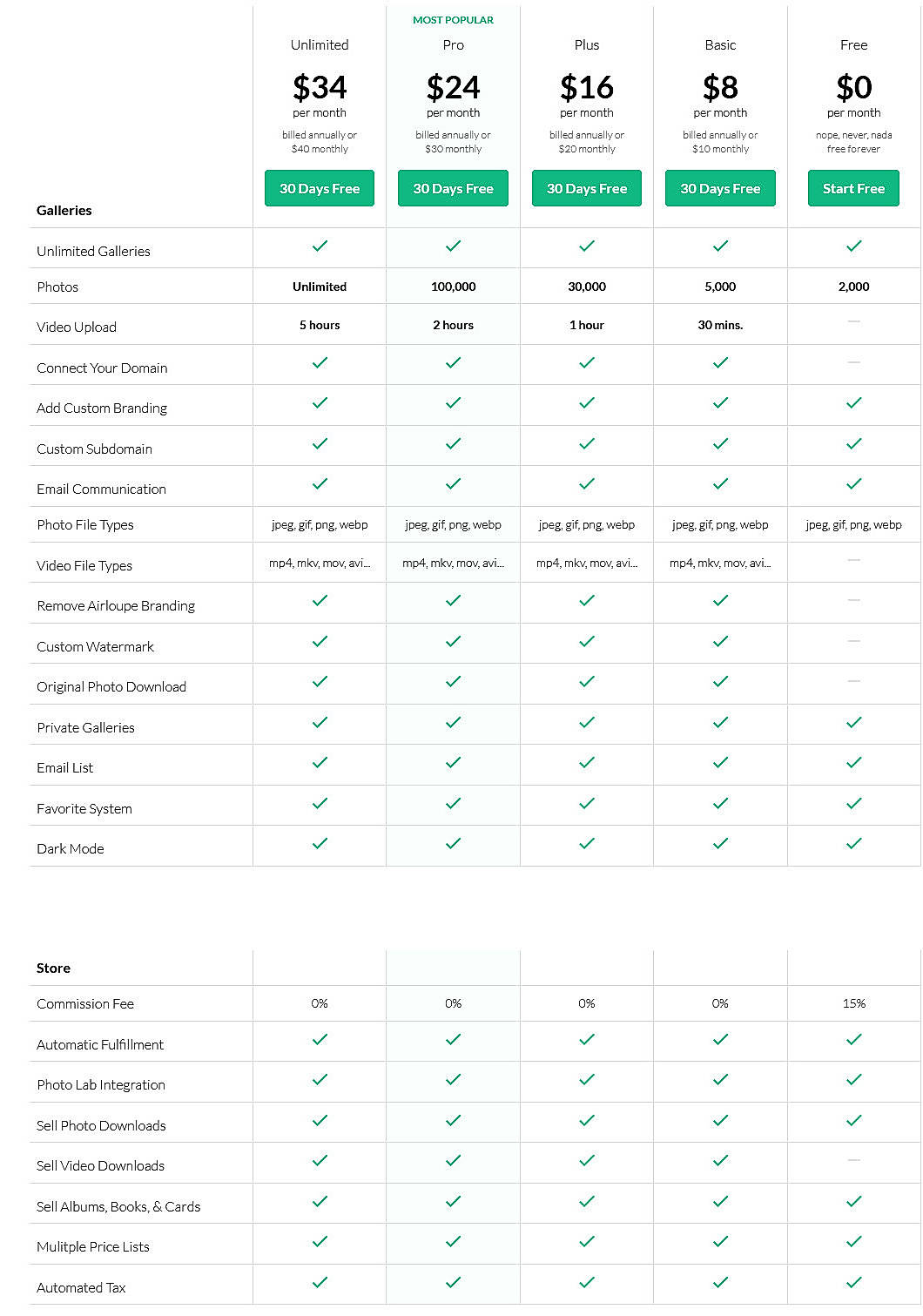This screenshot has width=923, height=1316.
Task: Click the Remove Airloupe Branding checkmark under Plus
Action: [586, 600]
